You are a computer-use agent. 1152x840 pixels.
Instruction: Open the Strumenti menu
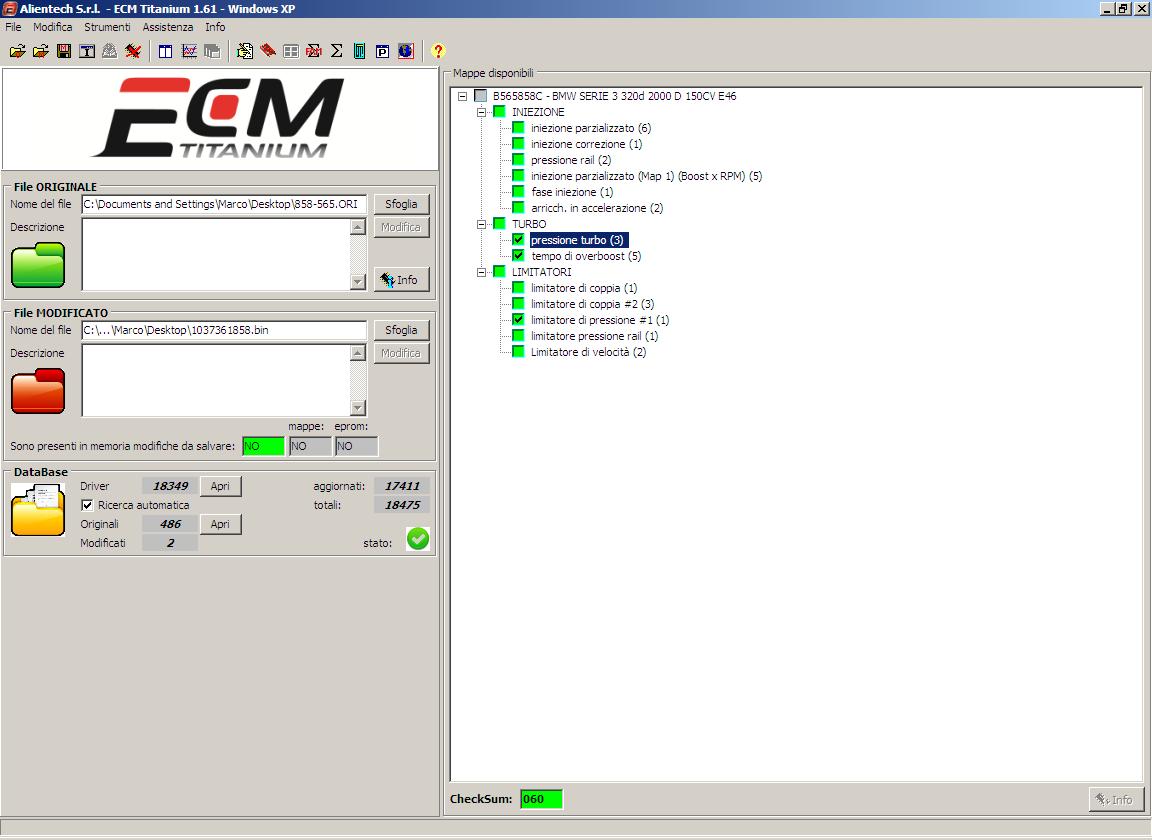[107, 26]
